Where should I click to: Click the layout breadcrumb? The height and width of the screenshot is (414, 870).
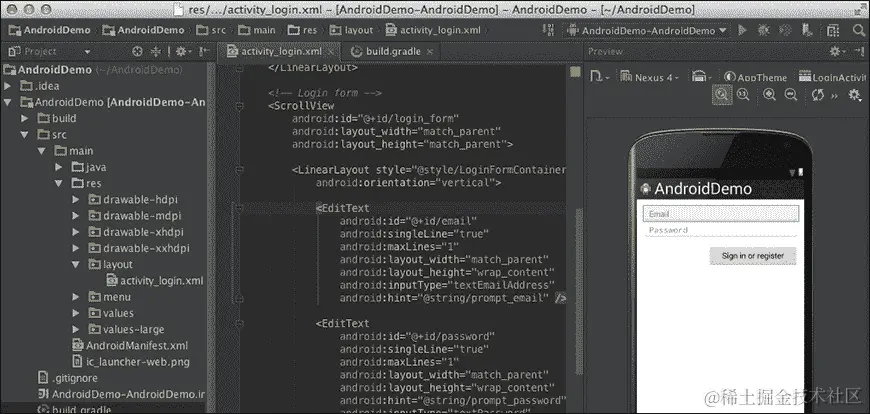coord(352,31)
